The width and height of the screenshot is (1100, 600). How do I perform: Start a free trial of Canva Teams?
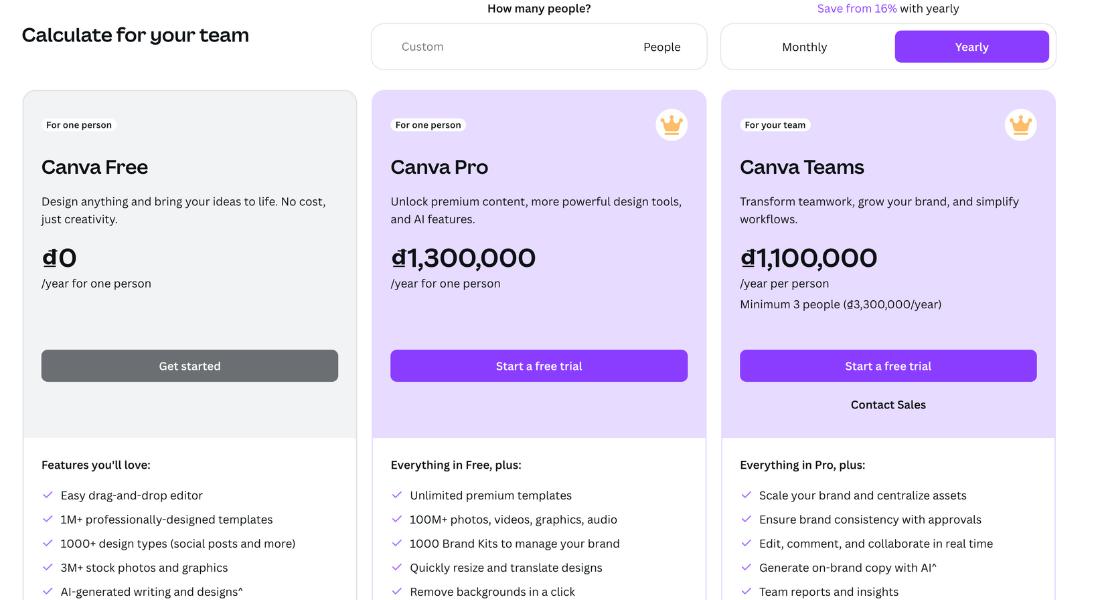[x=888, y=366]
